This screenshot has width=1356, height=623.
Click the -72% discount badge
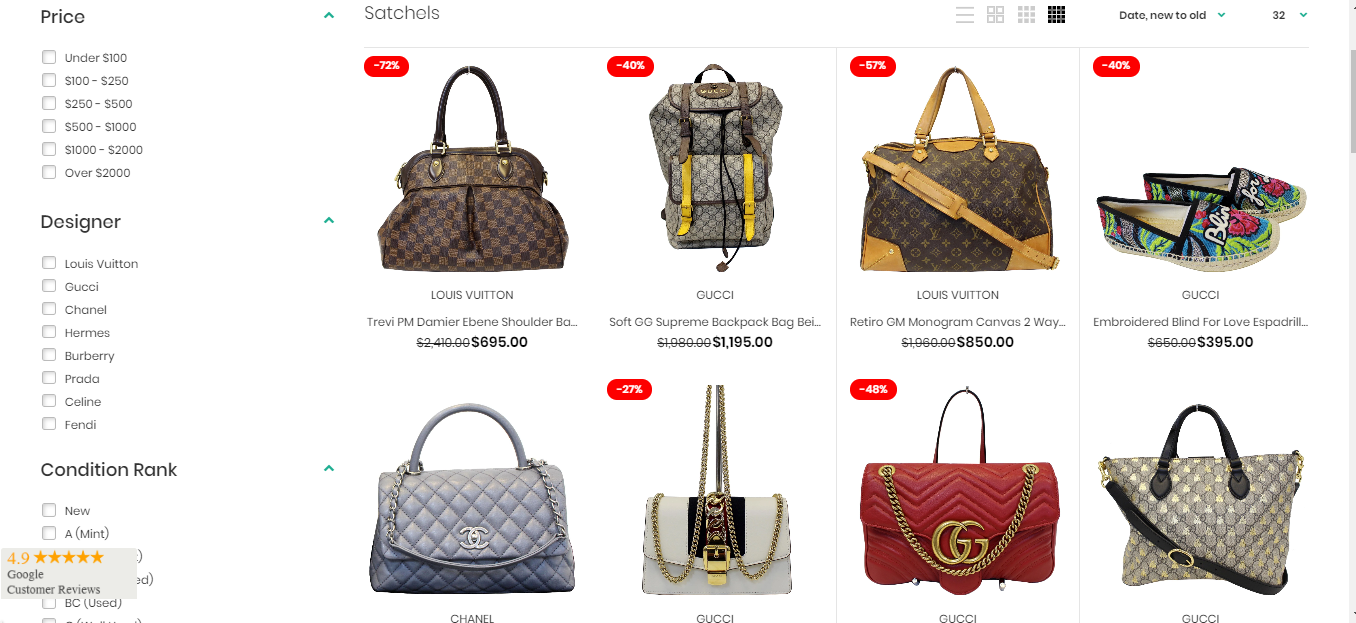click(x=386, y=66)
